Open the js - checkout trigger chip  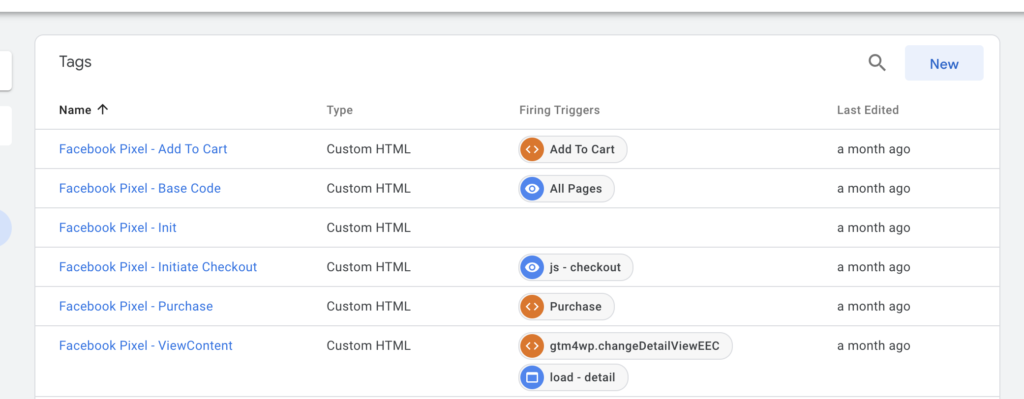[575, 266]
